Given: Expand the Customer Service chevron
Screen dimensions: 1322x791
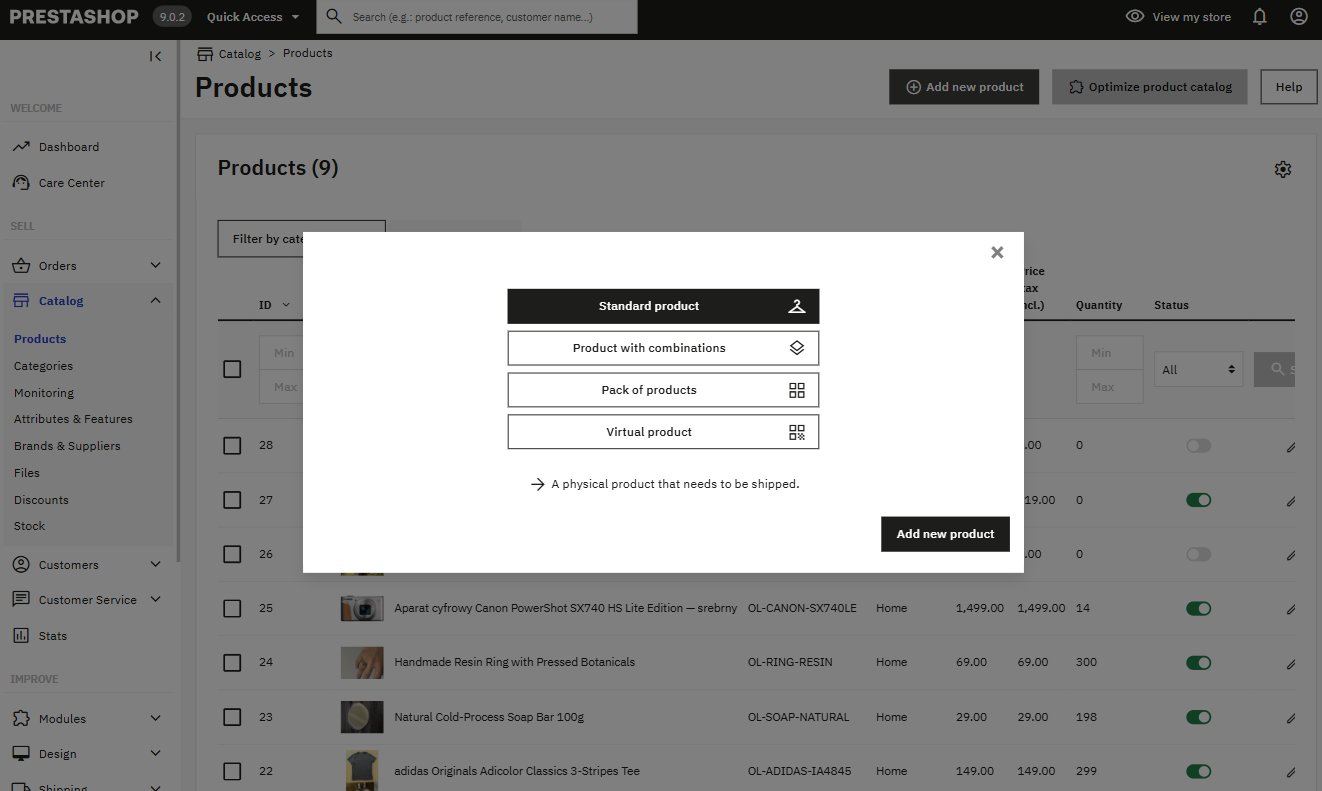Looking at the screenshot, I should click(155, 599).
